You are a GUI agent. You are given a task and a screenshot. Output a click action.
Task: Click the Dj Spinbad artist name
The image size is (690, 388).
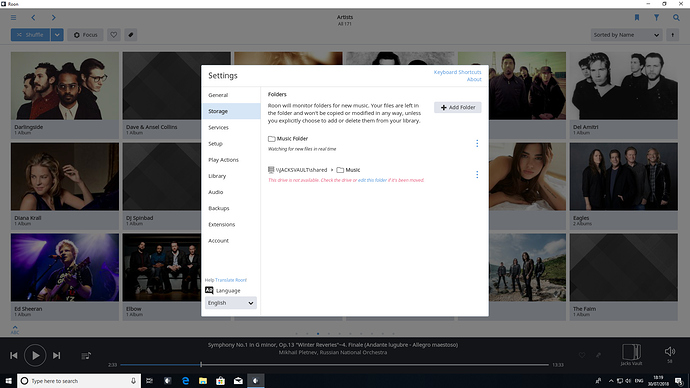139,218
